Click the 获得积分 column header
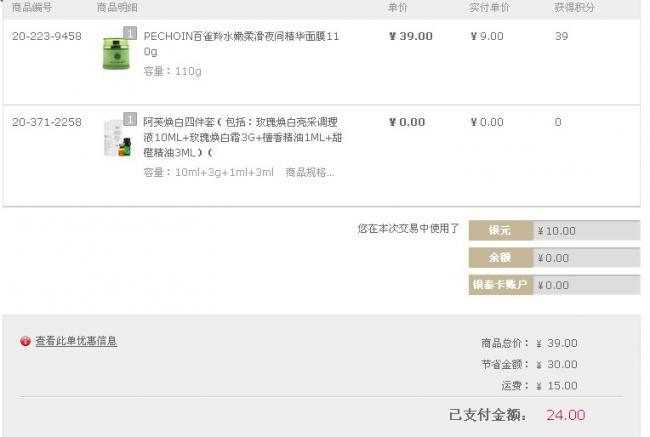 (x=574, y=7)
